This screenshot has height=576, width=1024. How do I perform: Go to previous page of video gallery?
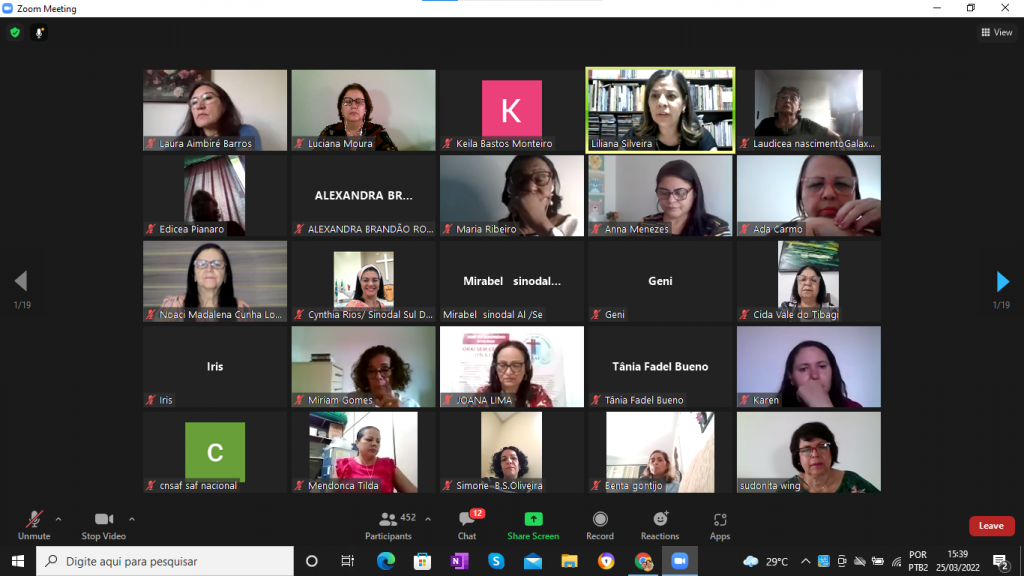click(x=21, y=281)
